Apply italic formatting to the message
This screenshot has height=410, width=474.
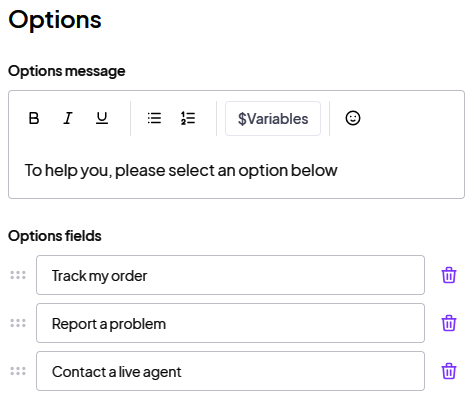pos(68,118)
